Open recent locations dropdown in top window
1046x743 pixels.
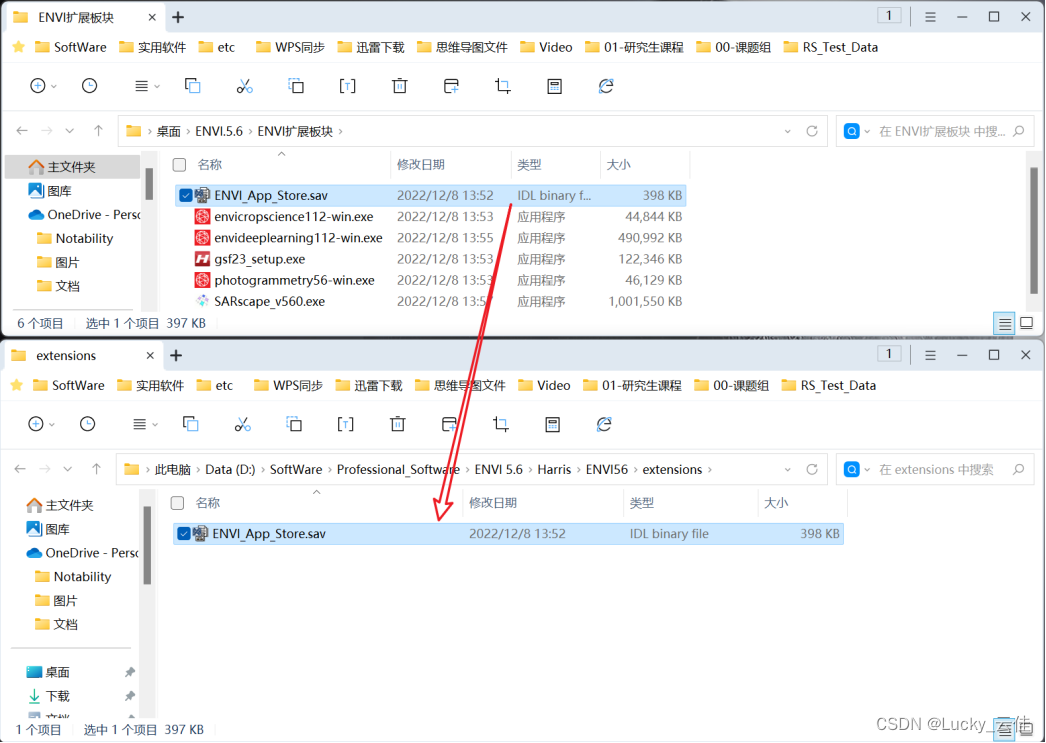point(70,131)
